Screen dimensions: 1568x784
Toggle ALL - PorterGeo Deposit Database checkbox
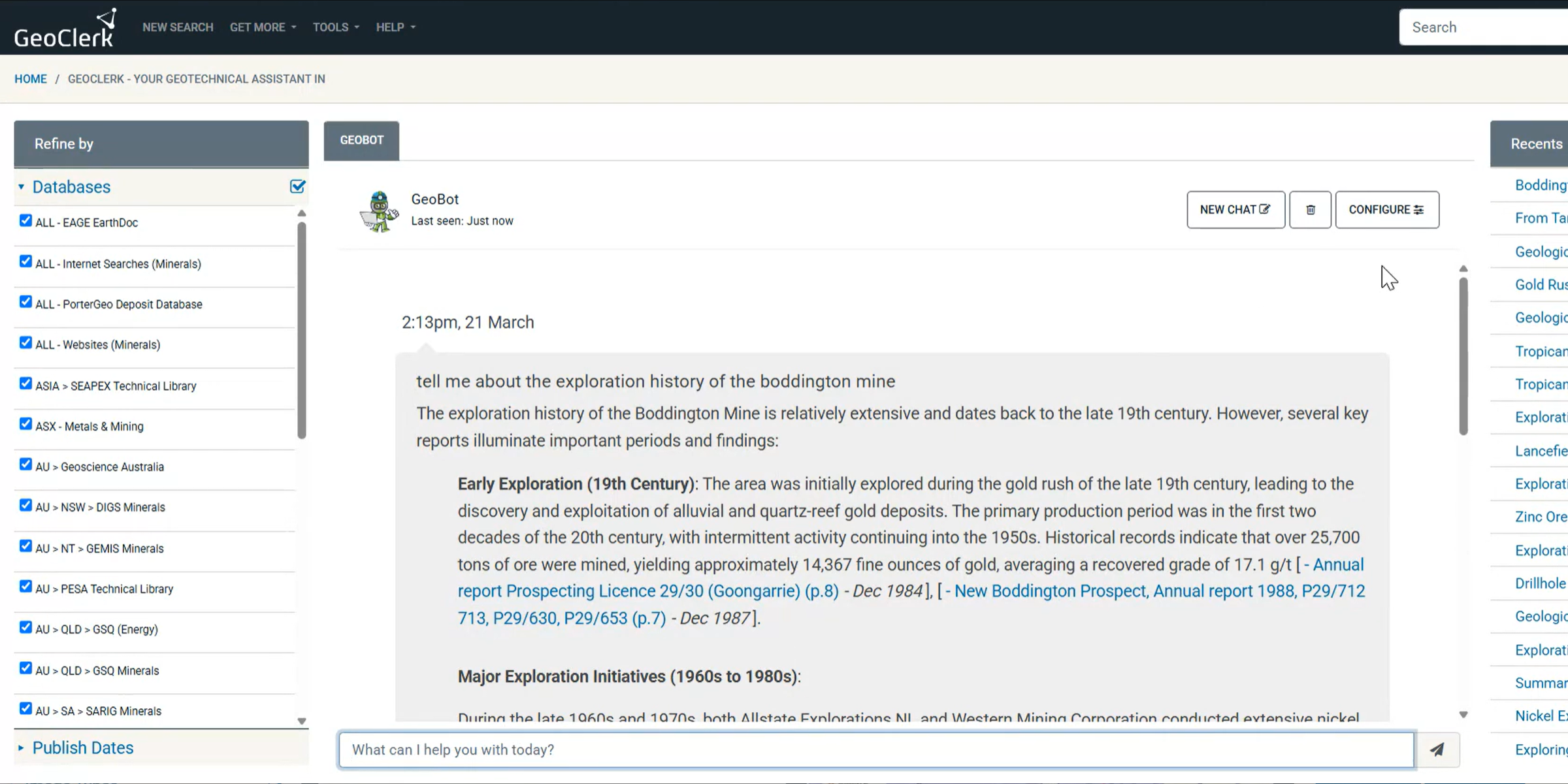pyautogui.click(x=25, y=302)
